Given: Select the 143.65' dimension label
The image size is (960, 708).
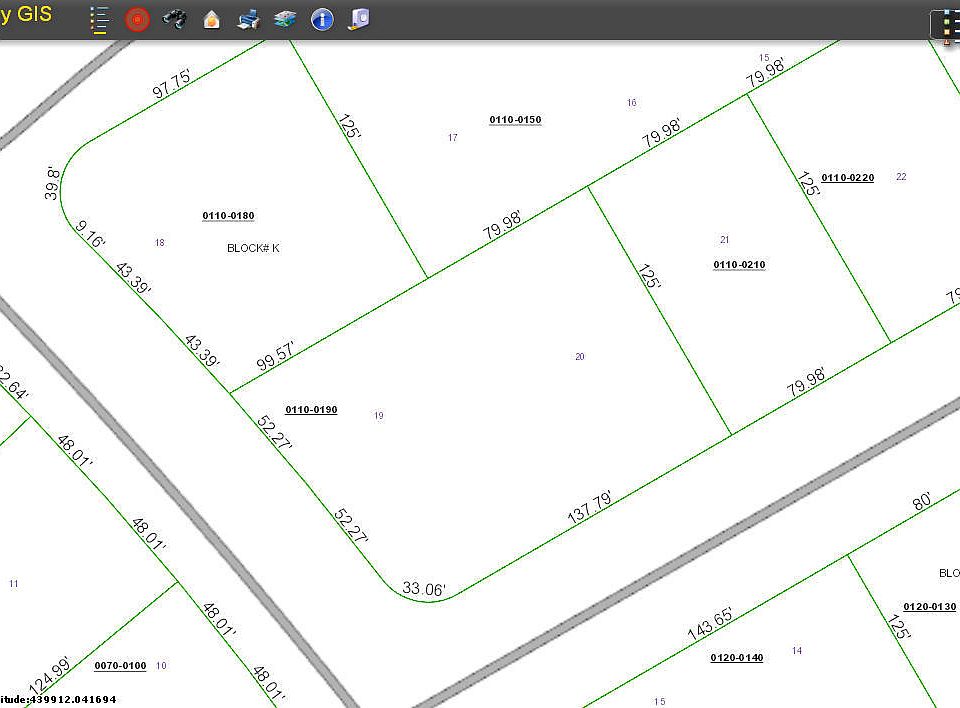Looking at the screenshot, I should 710,624.
